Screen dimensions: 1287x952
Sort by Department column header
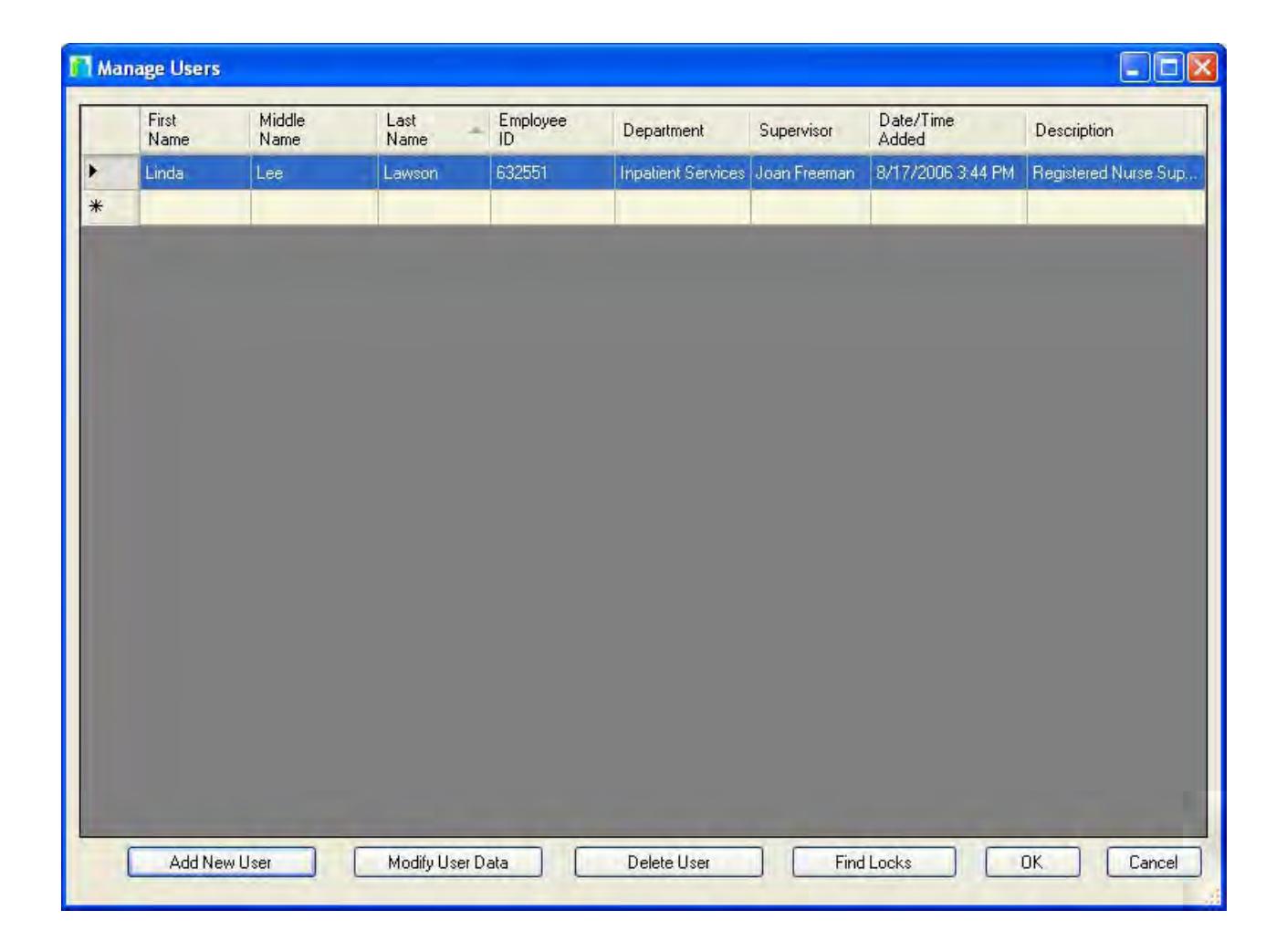coord(682,131)
